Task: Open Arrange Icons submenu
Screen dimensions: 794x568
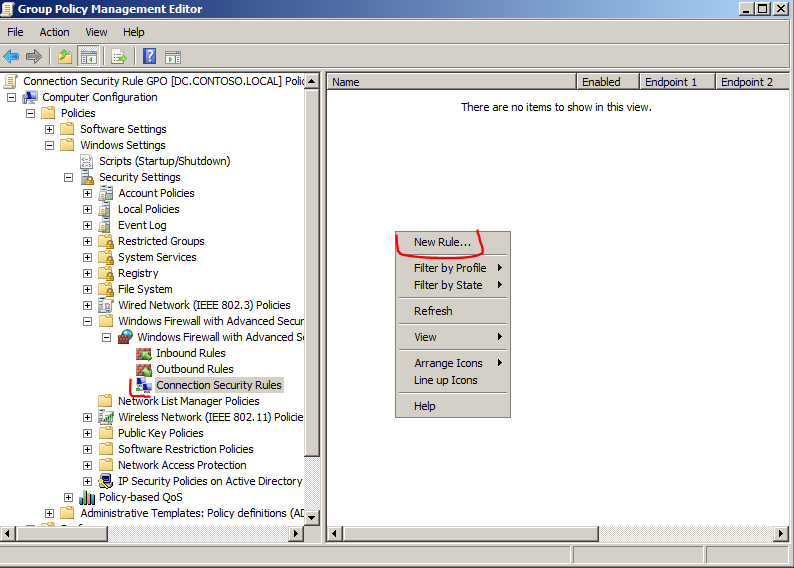Action: coord(453,363)
